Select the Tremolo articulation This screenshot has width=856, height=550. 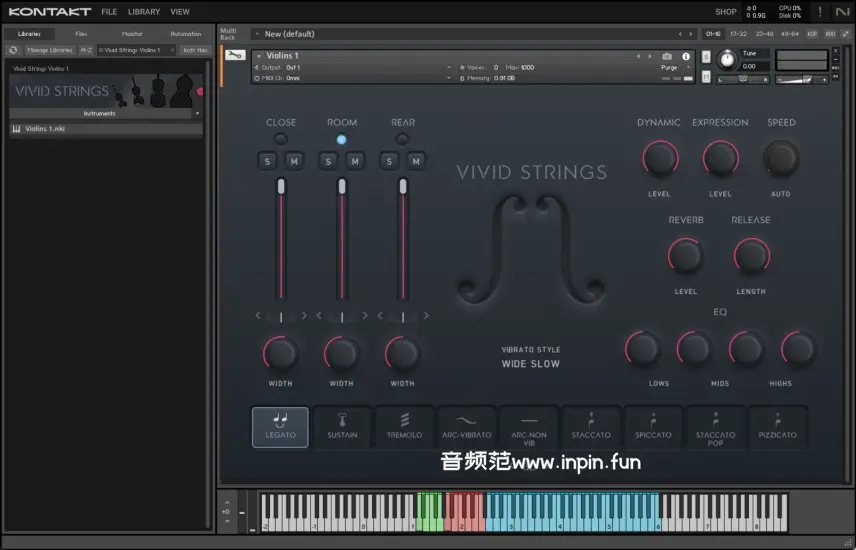[404, 427]
